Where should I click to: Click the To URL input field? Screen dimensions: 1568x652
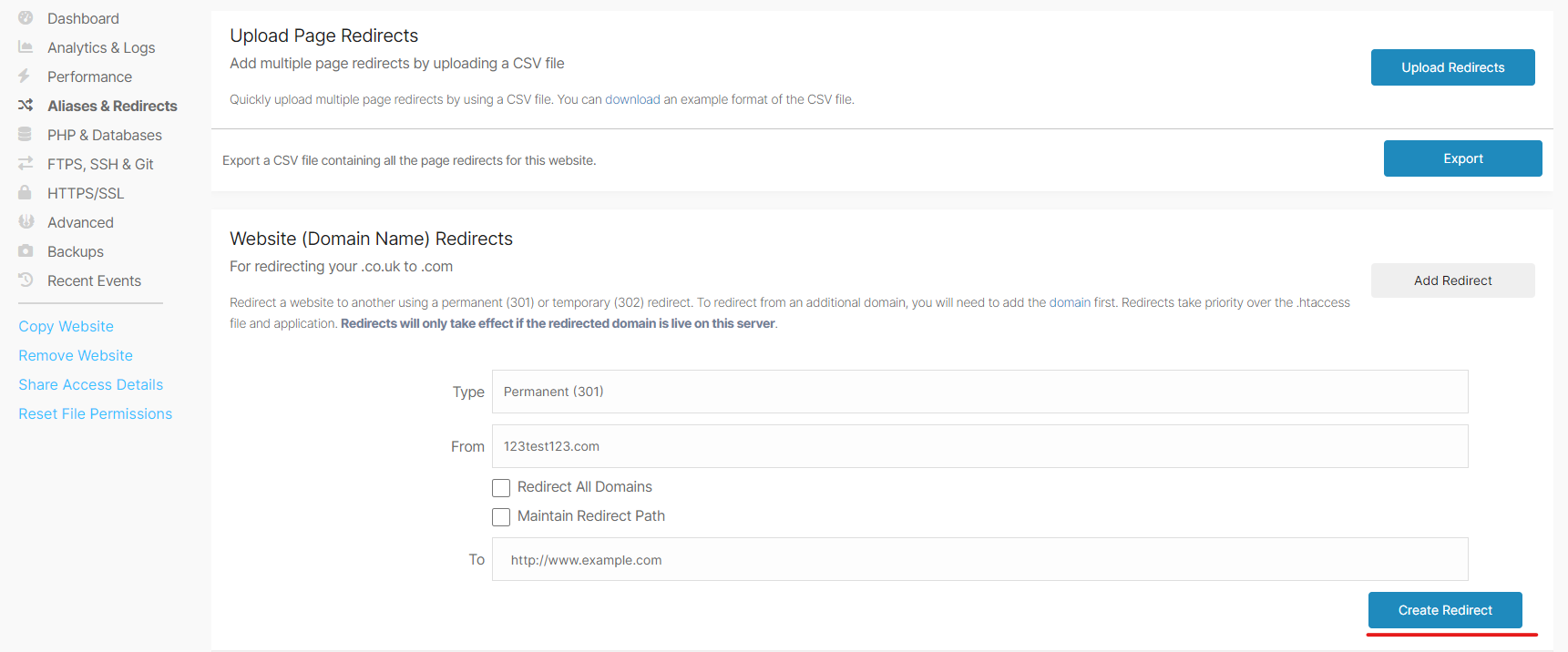[x=979, y=559]
